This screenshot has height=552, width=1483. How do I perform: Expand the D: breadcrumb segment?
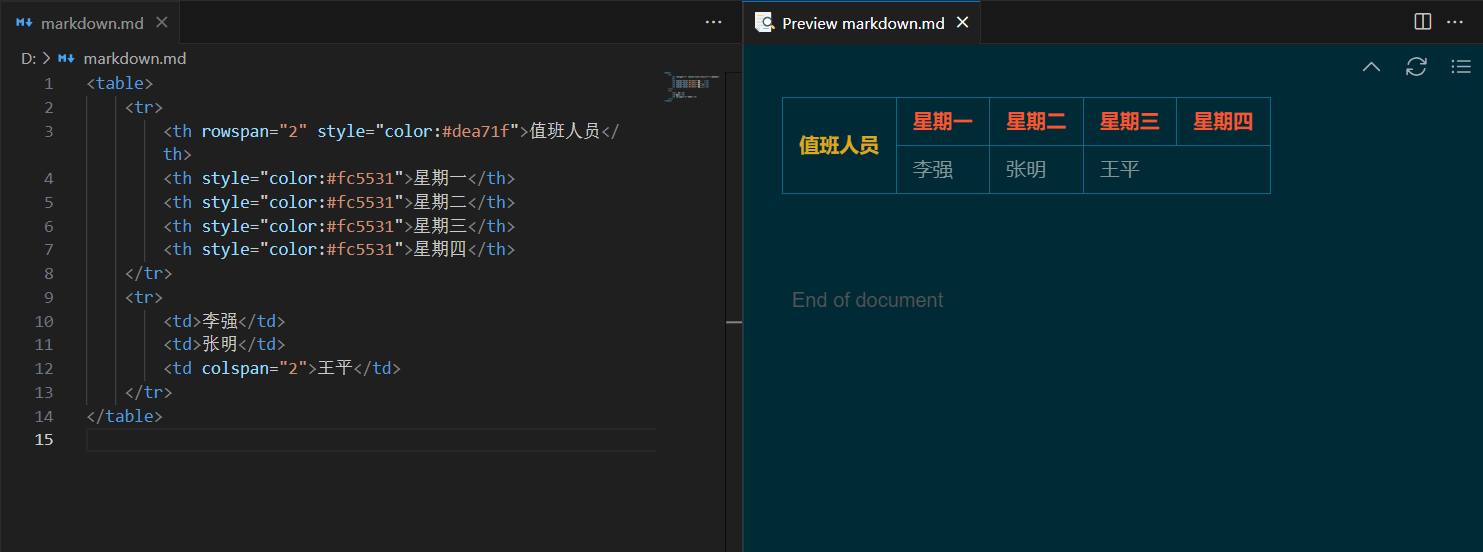coord(28,59)
